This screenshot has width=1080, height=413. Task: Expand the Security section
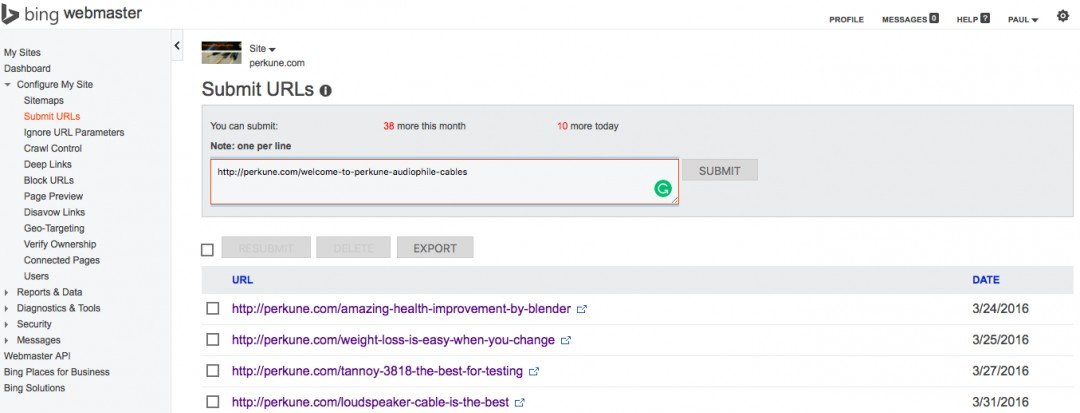coord(7,324)
